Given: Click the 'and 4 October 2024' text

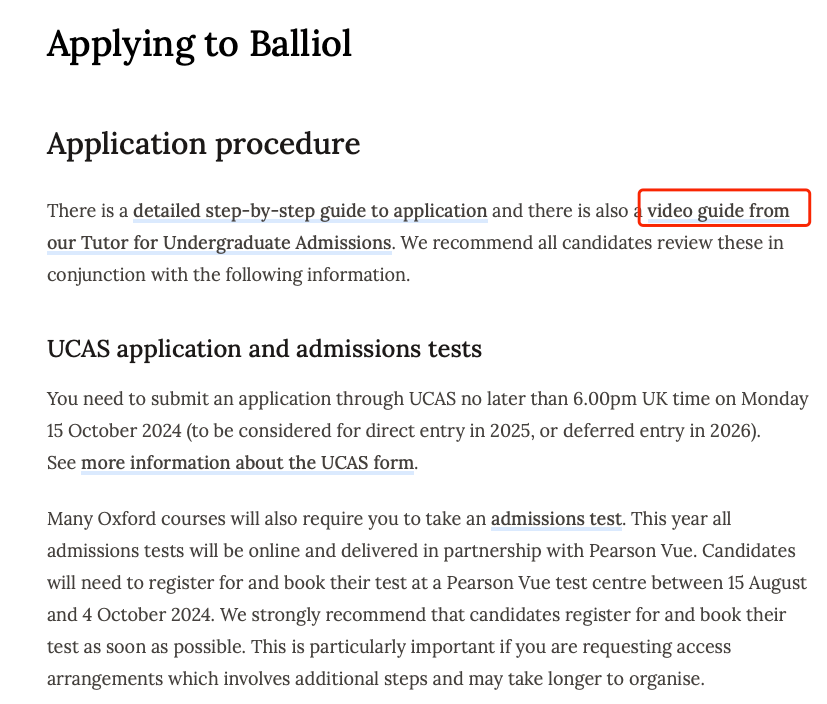Looking at the screenshot, I should [x=129, y=615].
